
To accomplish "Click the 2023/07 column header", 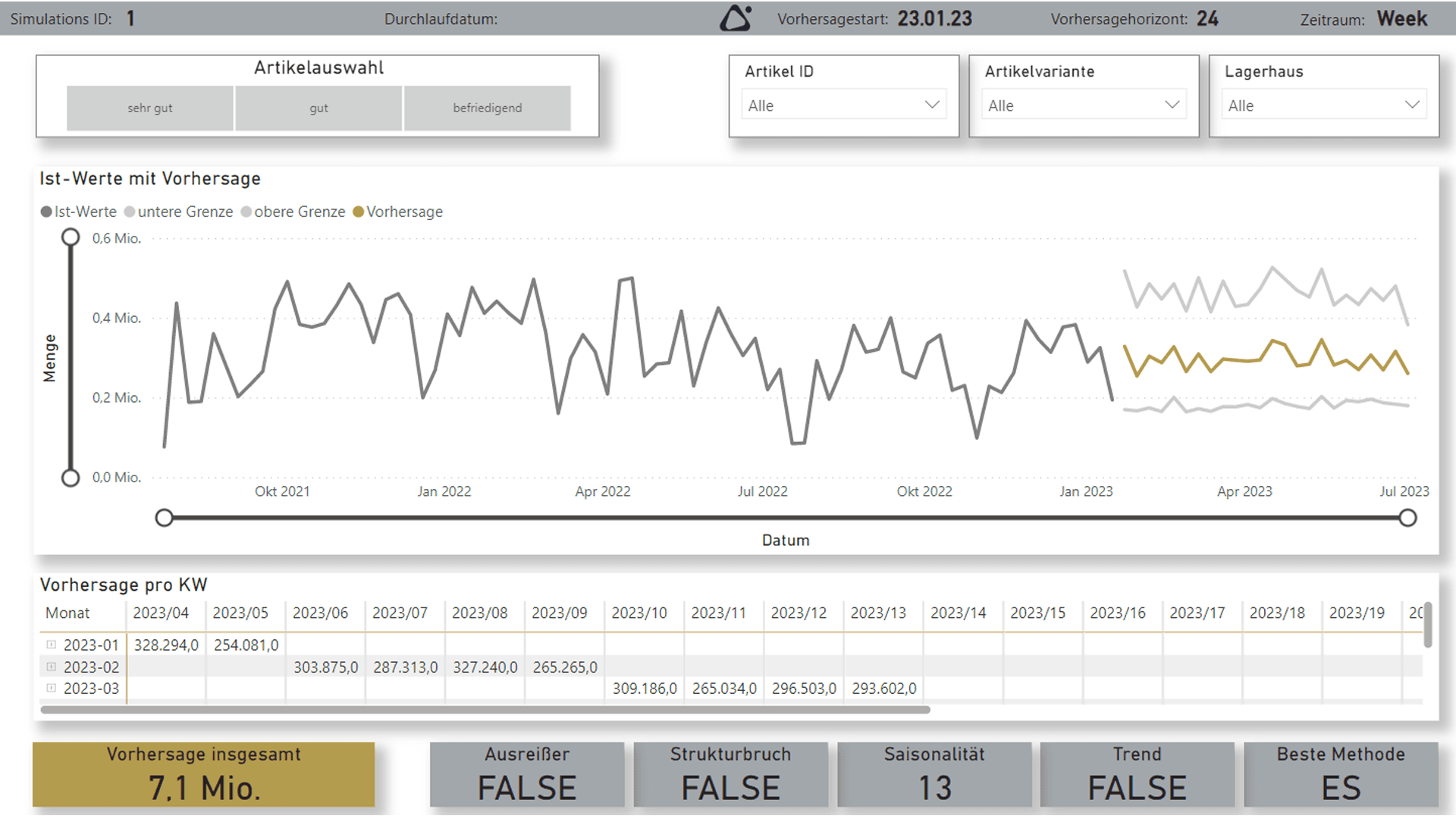I will [x=400, y=613].
